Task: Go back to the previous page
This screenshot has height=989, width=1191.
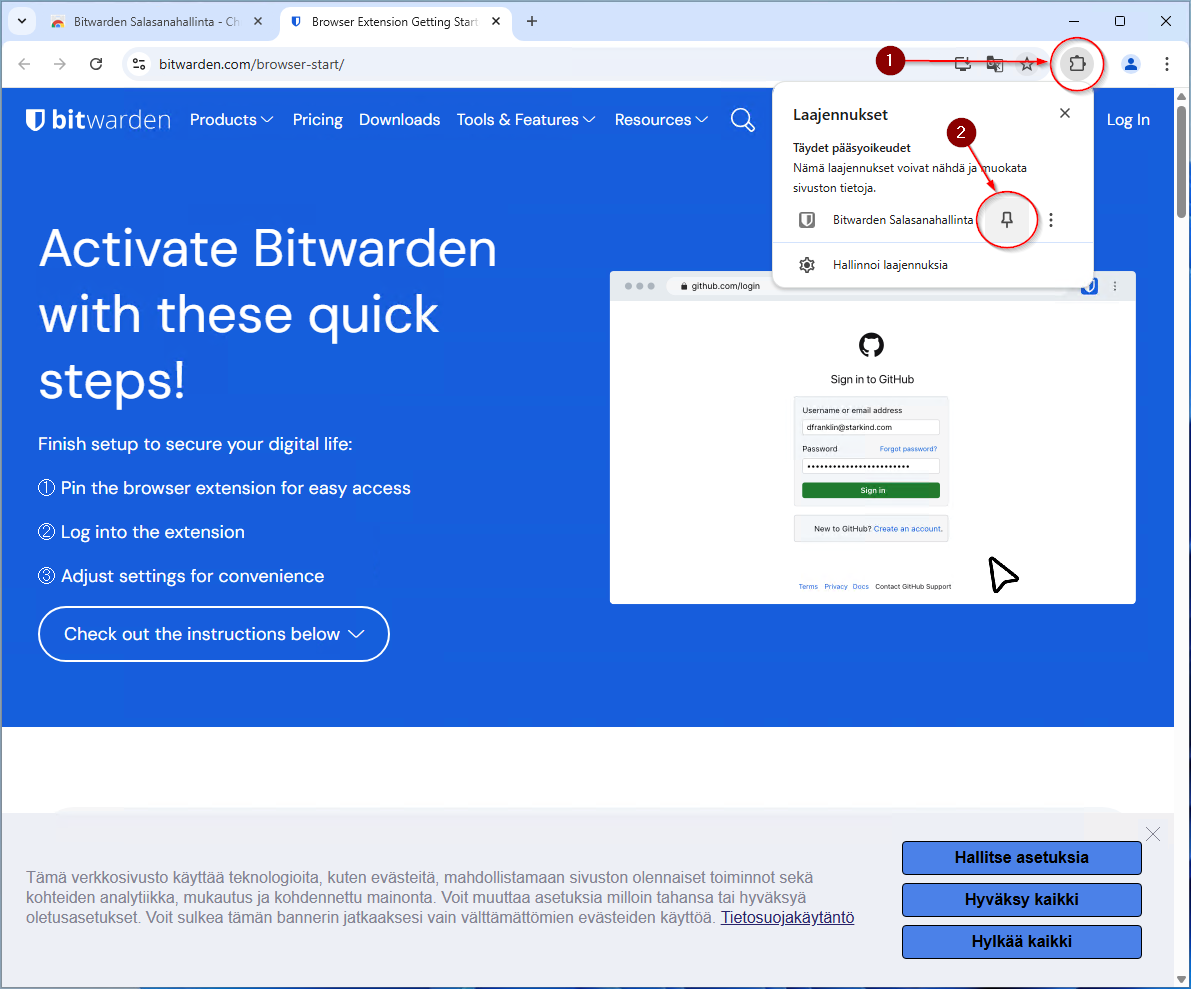Action: [24, 64]
